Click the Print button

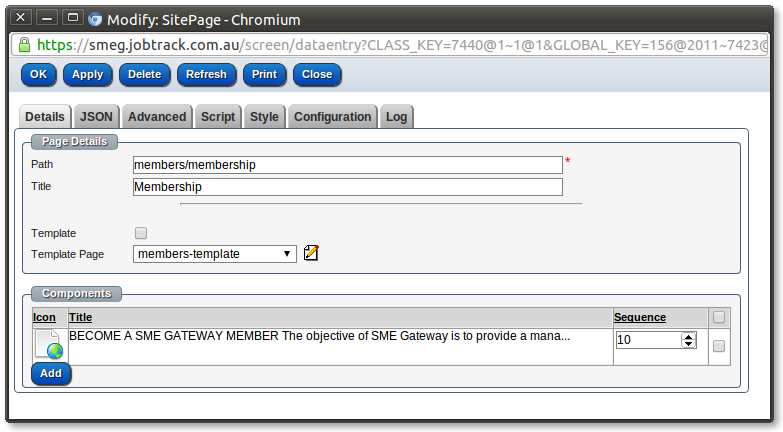(x=264, y=74)
